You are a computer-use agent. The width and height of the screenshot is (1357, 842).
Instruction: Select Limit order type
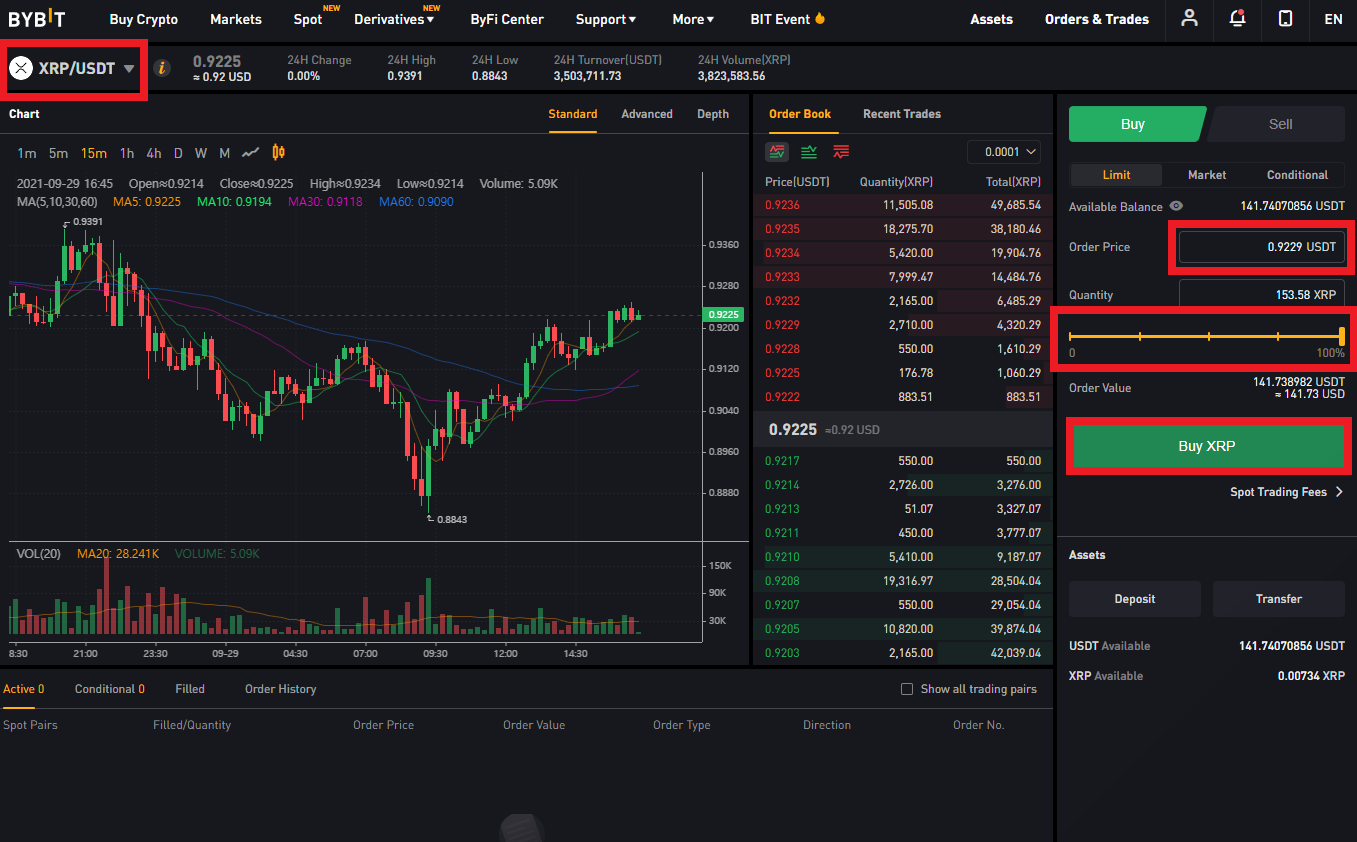[1116, 175]
